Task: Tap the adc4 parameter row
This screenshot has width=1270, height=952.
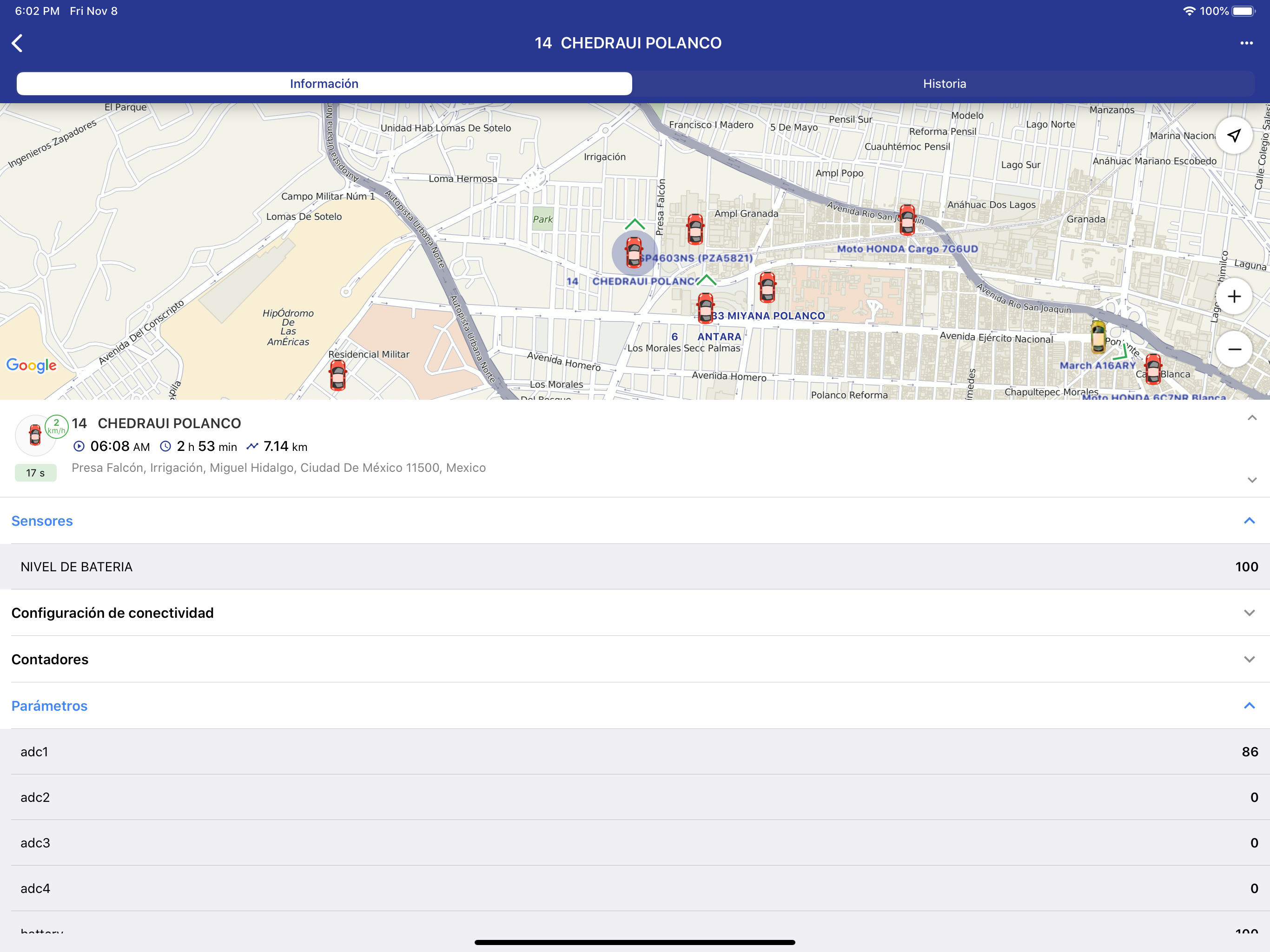Action: (x=635, y=888)
